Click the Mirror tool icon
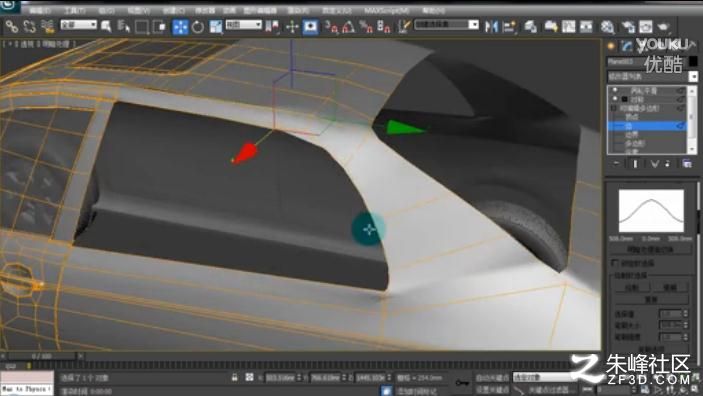The width and height of the screenshot is (703, 396). click(491, 26)
